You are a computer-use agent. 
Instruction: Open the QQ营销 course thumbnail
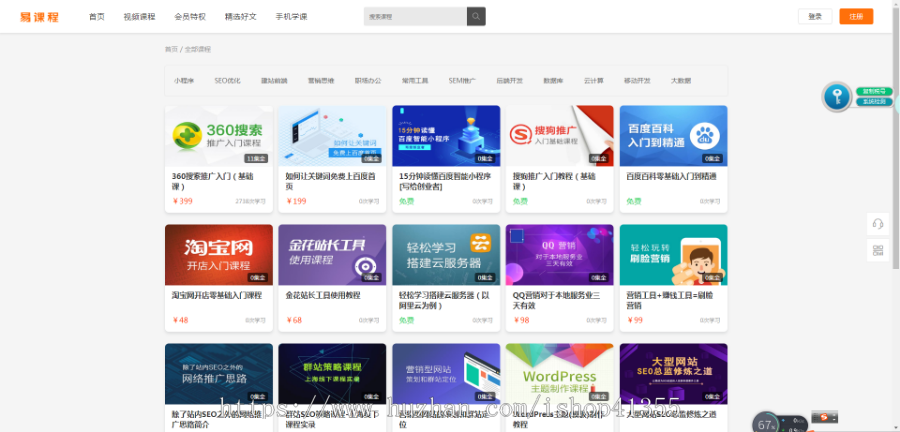point(560,255)
